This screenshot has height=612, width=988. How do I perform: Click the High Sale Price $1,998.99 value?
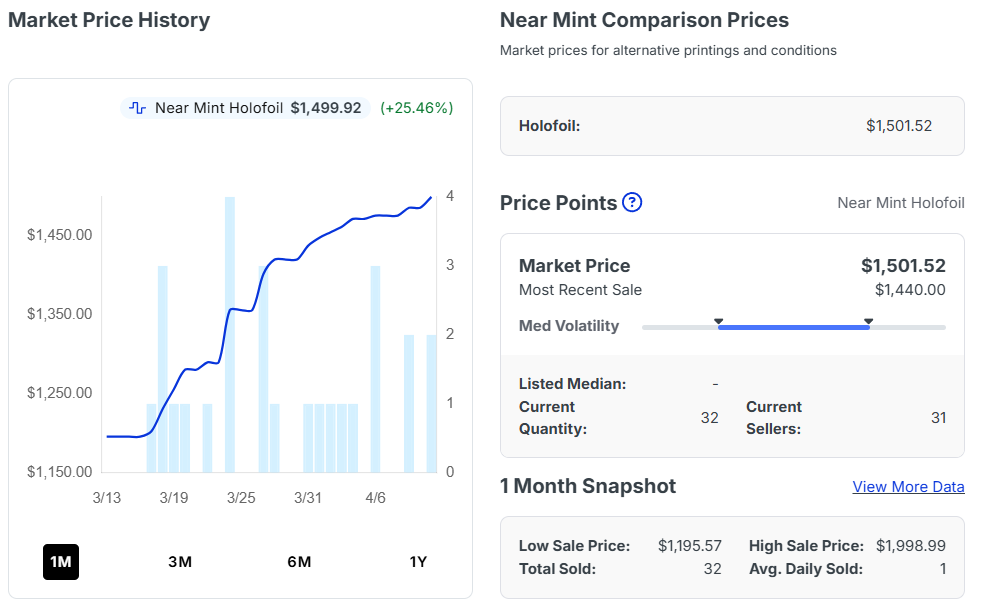point(910,546)
